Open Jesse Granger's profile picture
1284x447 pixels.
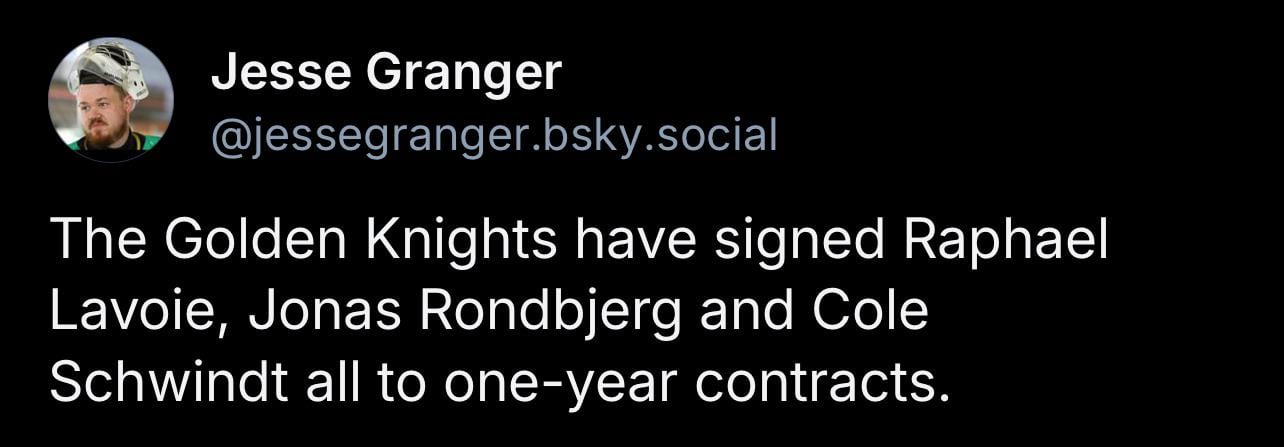coord(110,100)
